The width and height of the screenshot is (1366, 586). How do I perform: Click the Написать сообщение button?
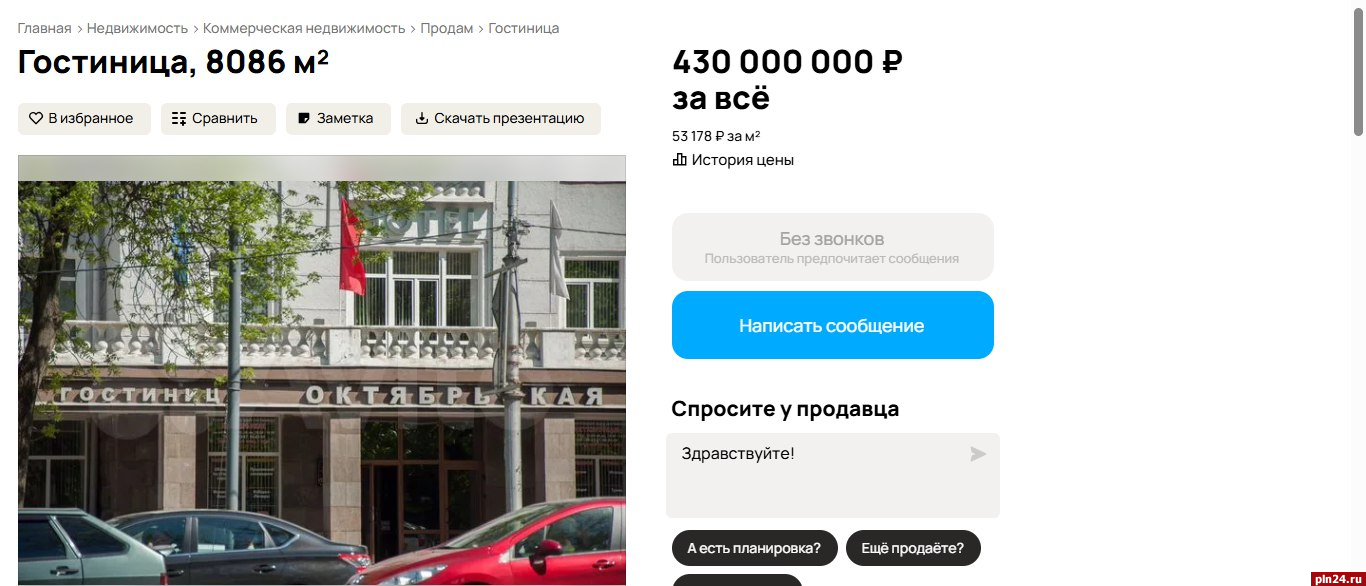tap(833, 325)
